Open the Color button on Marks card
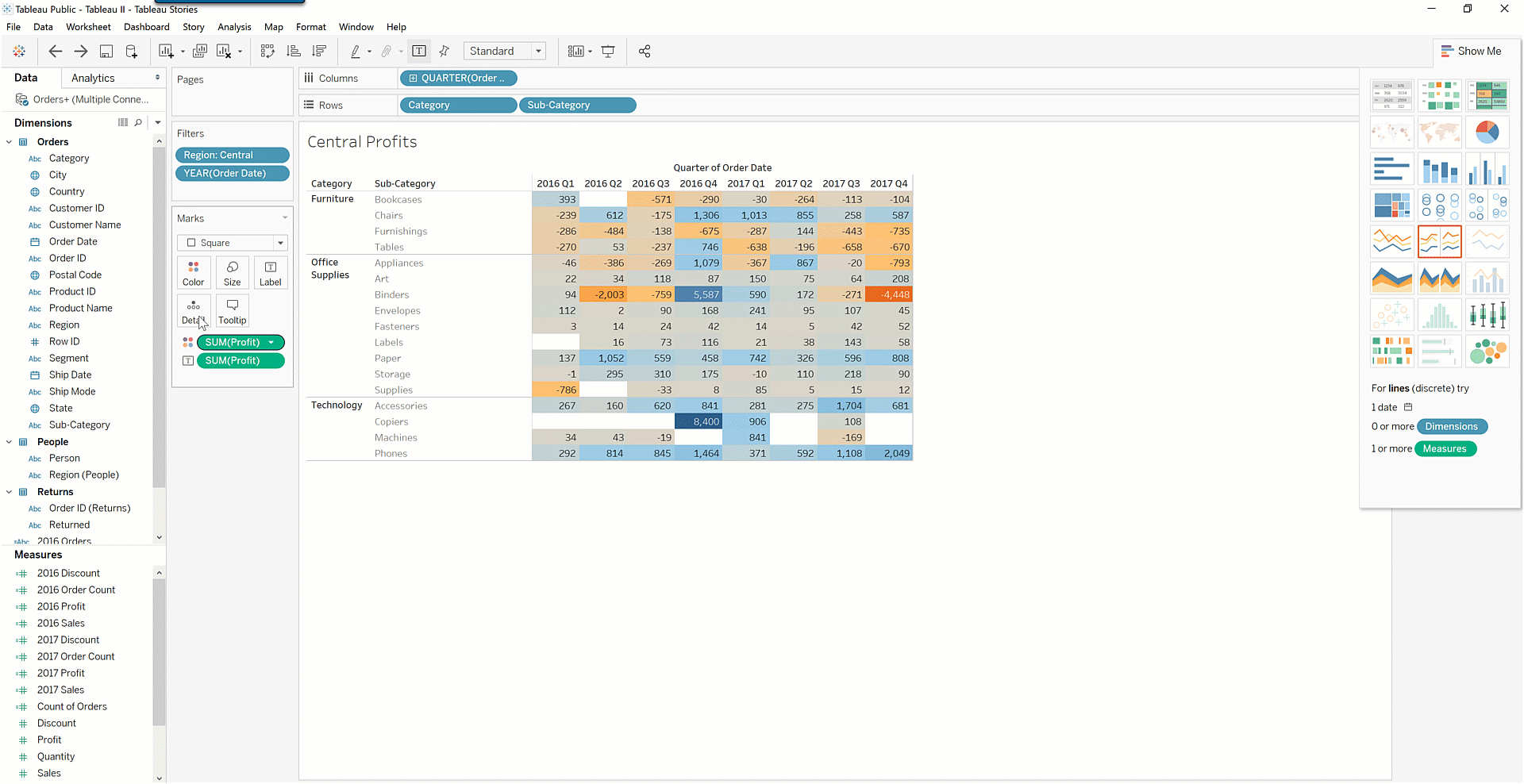 (x=194, y=273)
